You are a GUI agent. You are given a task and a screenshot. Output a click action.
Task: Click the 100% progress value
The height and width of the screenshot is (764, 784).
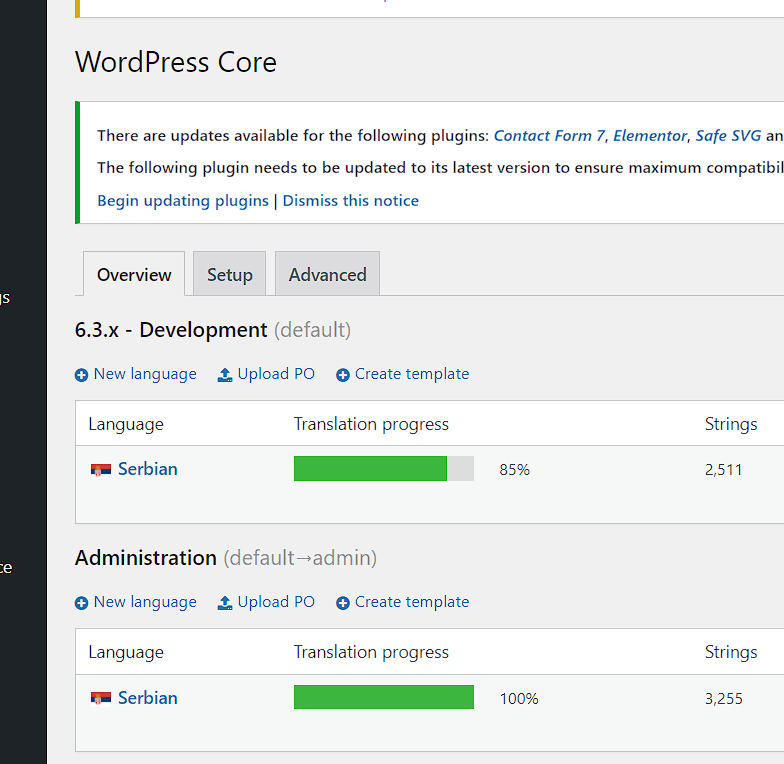tap(518, 698)
